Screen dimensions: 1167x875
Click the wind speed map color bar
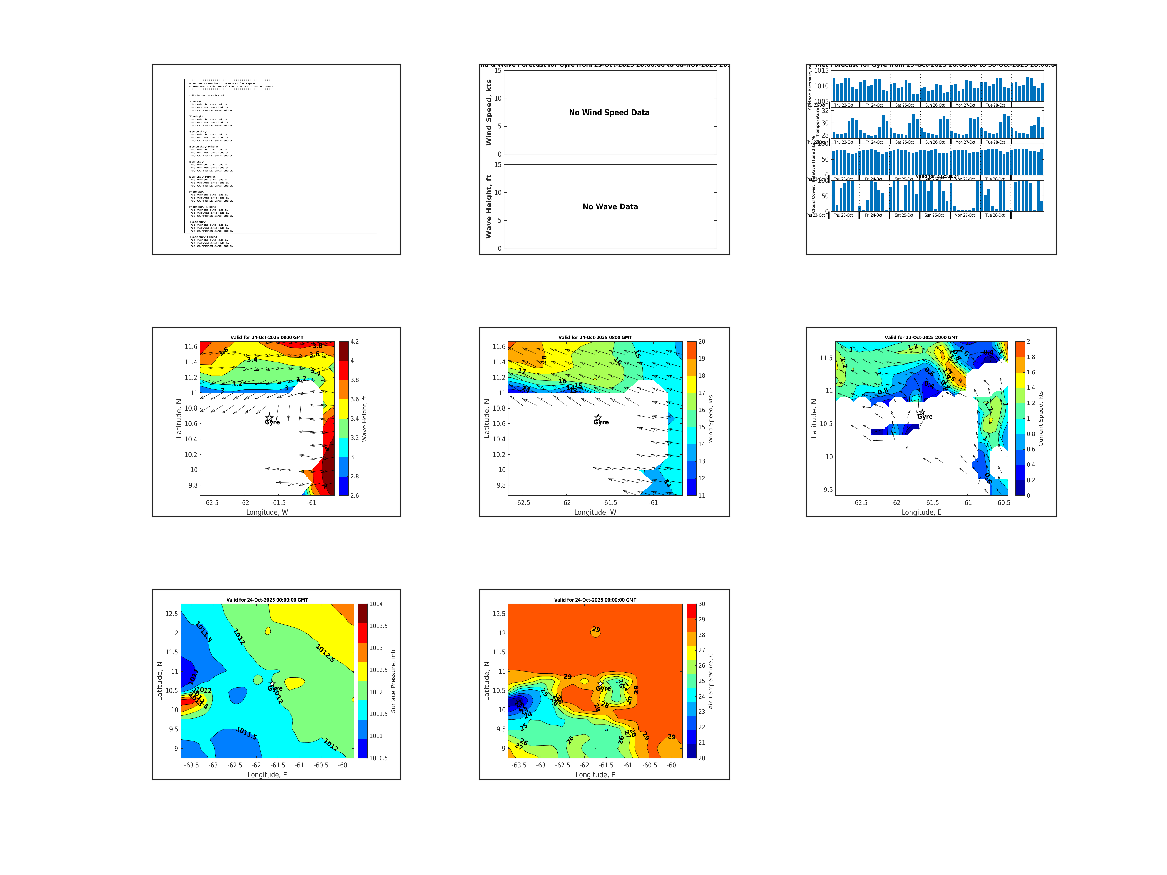tap(691, 418)
